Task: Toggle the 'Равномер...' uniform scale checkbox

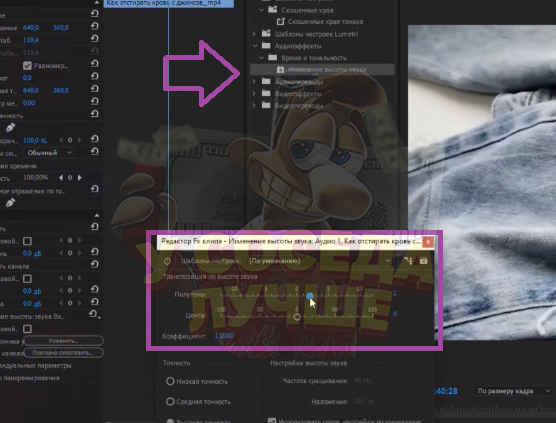Action: pyautogui.click(x=27, y=66)
